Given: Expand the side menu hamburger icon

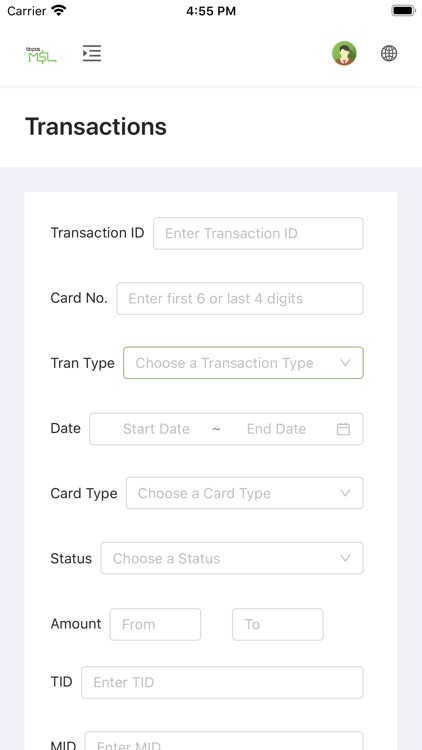Looking at the screenshot, I should tap(91, 53).
